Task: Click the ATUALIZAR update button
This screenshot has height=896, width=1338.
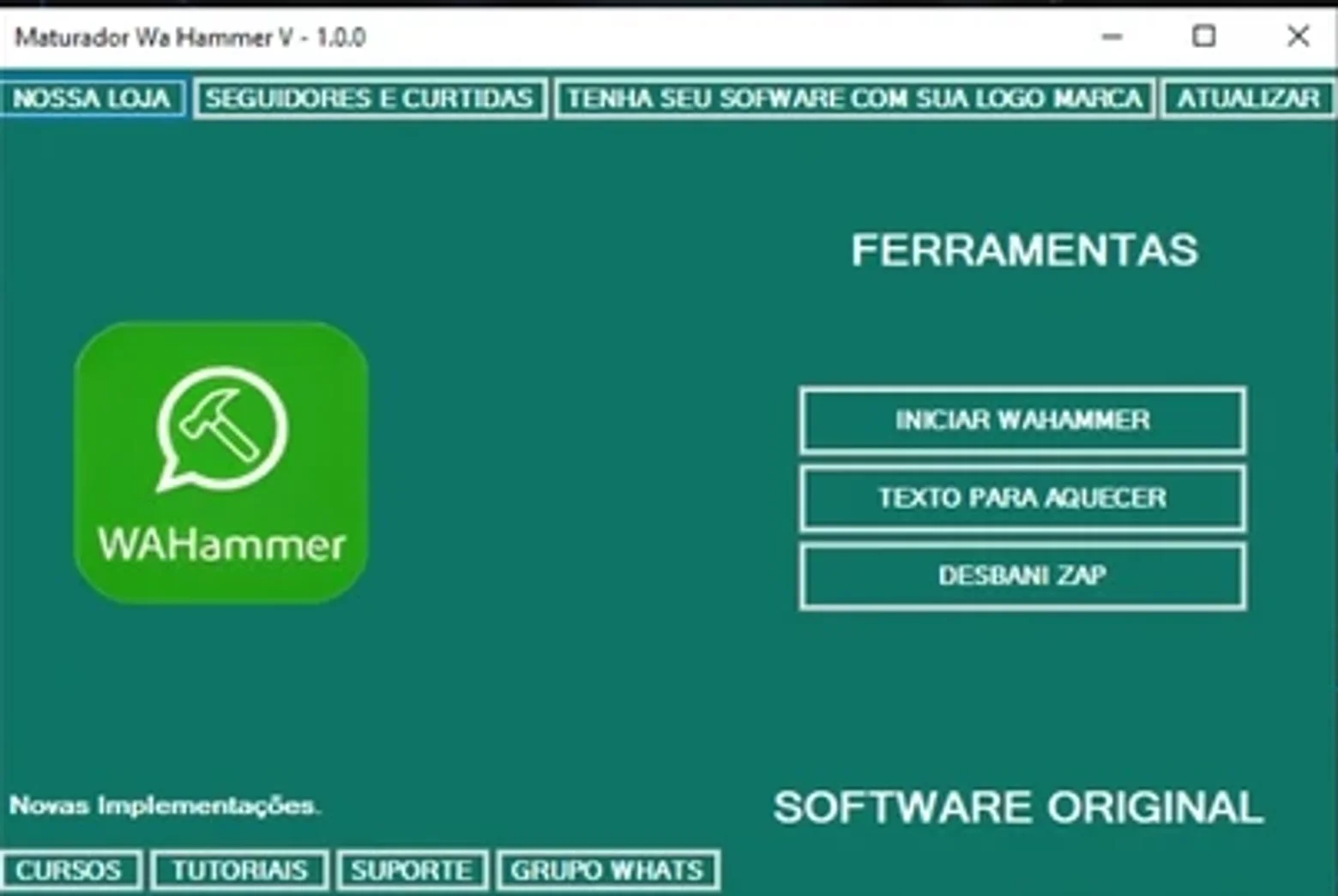Action: (1248, 99)
